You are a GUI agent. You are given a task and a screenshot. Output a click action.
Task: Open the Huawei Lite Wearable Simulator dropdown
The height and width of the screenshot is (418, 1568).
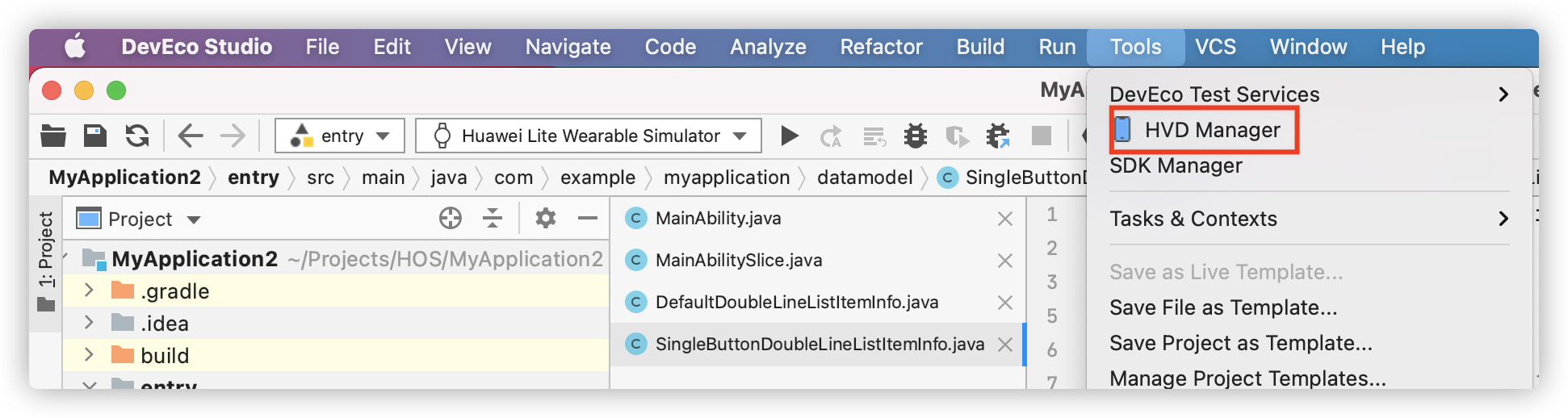(589, 136)
